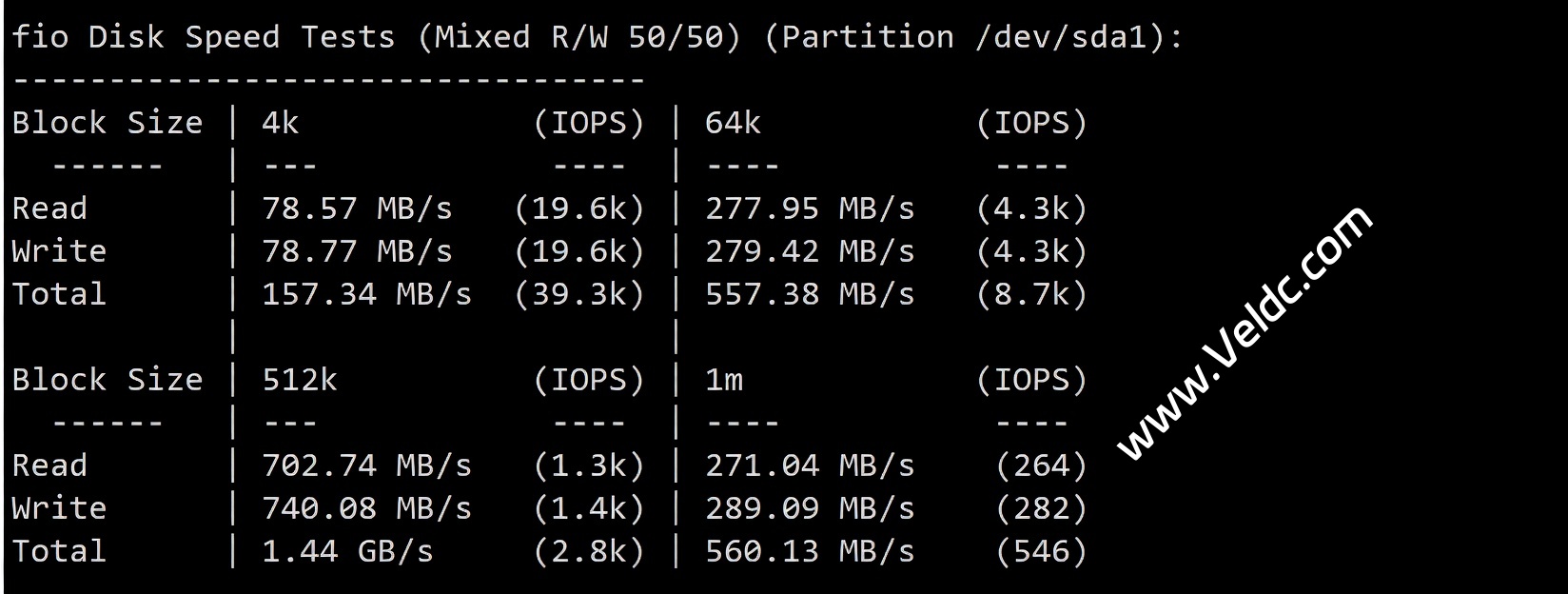Click the 512k block size column header
Screen dimensions: 1568x594
coord(299,381)
